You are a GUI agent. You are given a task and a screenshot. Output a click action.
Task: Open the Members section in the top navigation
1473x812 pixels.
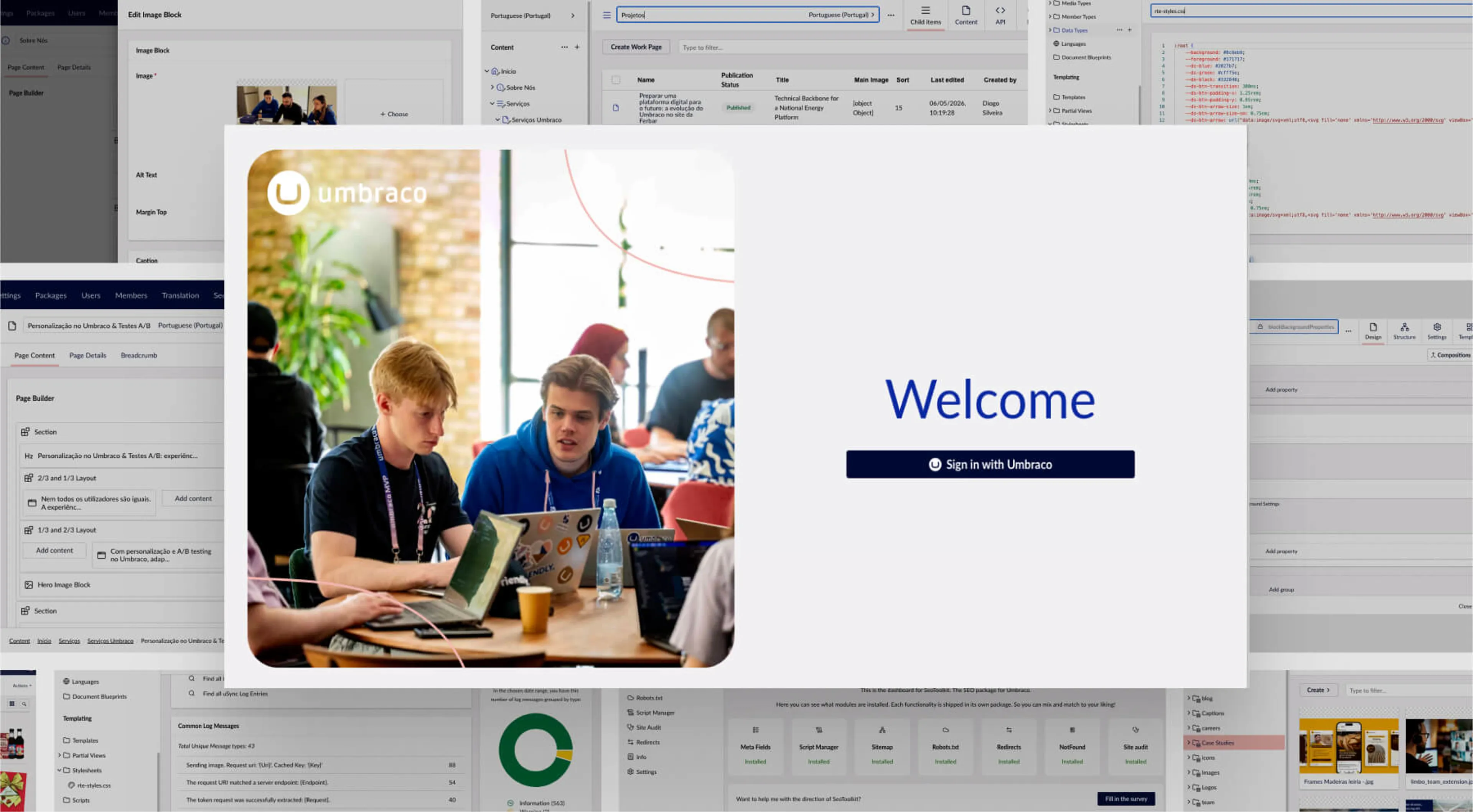coord(131,296)
